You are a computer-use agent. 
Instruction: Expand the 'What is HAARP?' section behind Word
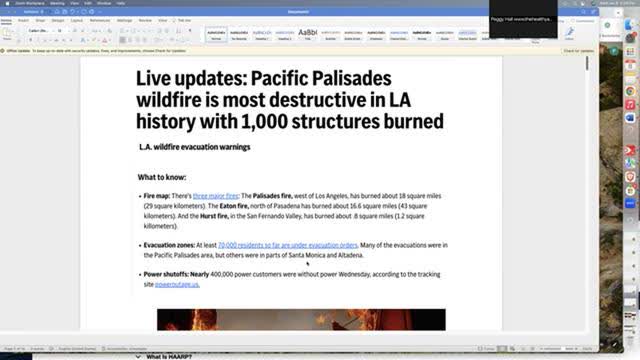tap(138, 357)
